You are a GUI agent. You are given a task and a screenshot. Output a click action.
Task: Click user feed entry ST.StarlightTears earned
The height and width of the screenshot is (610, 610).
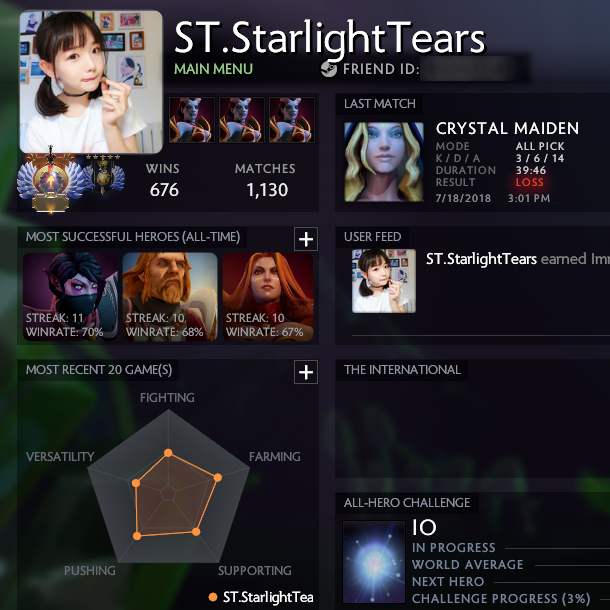(x=518, y=259)
